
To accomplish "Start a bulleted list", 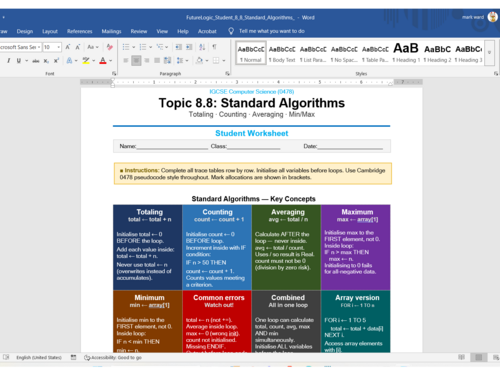I will [126, 47].
